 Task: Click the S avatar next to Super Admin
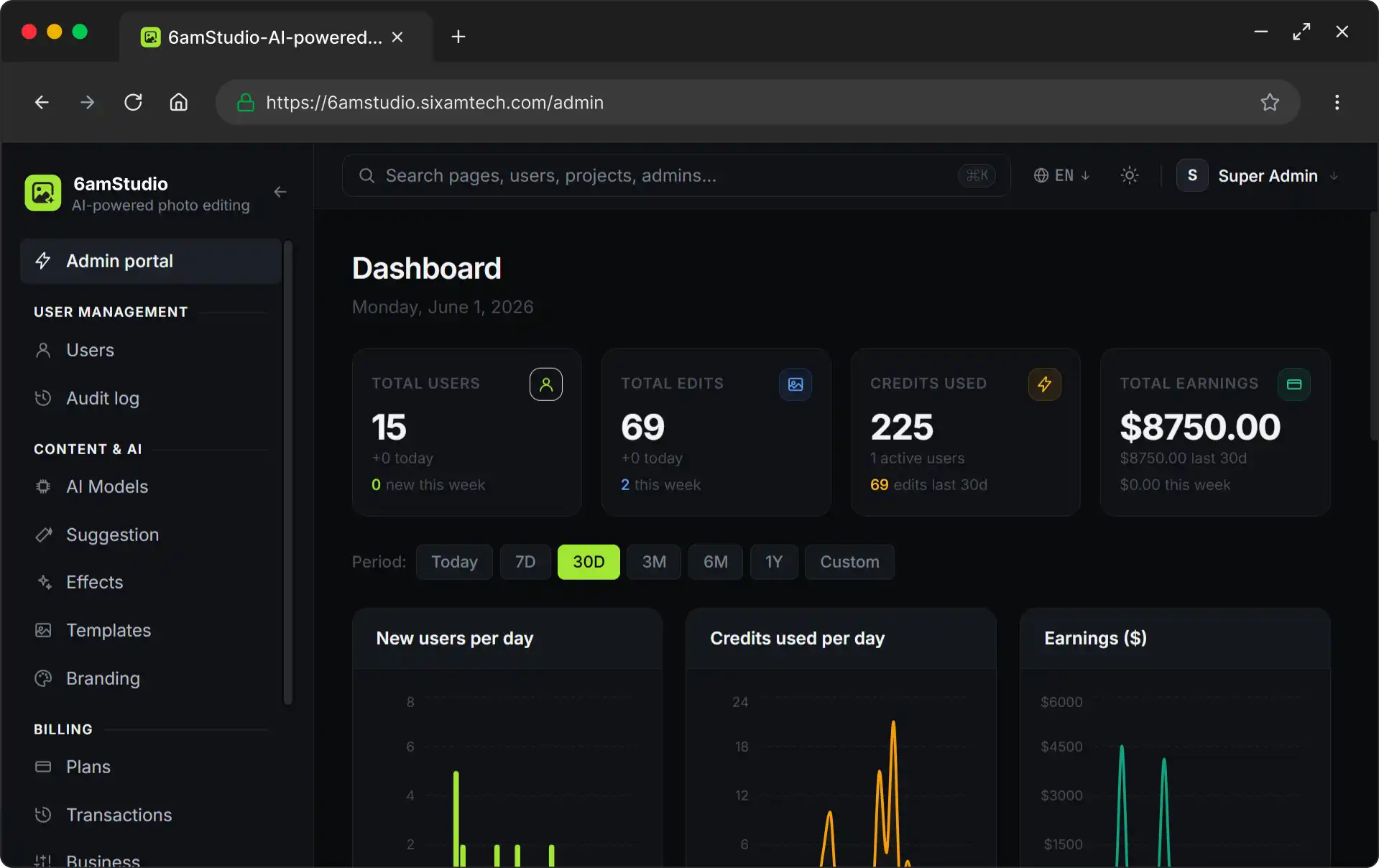[1192, 175]
